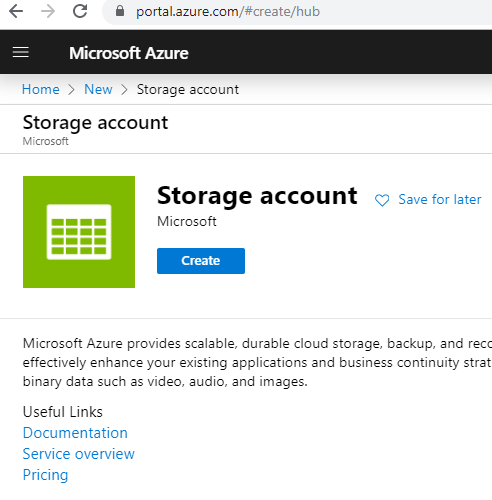Open the Azure hamburger portal menu

coord(21,52)
